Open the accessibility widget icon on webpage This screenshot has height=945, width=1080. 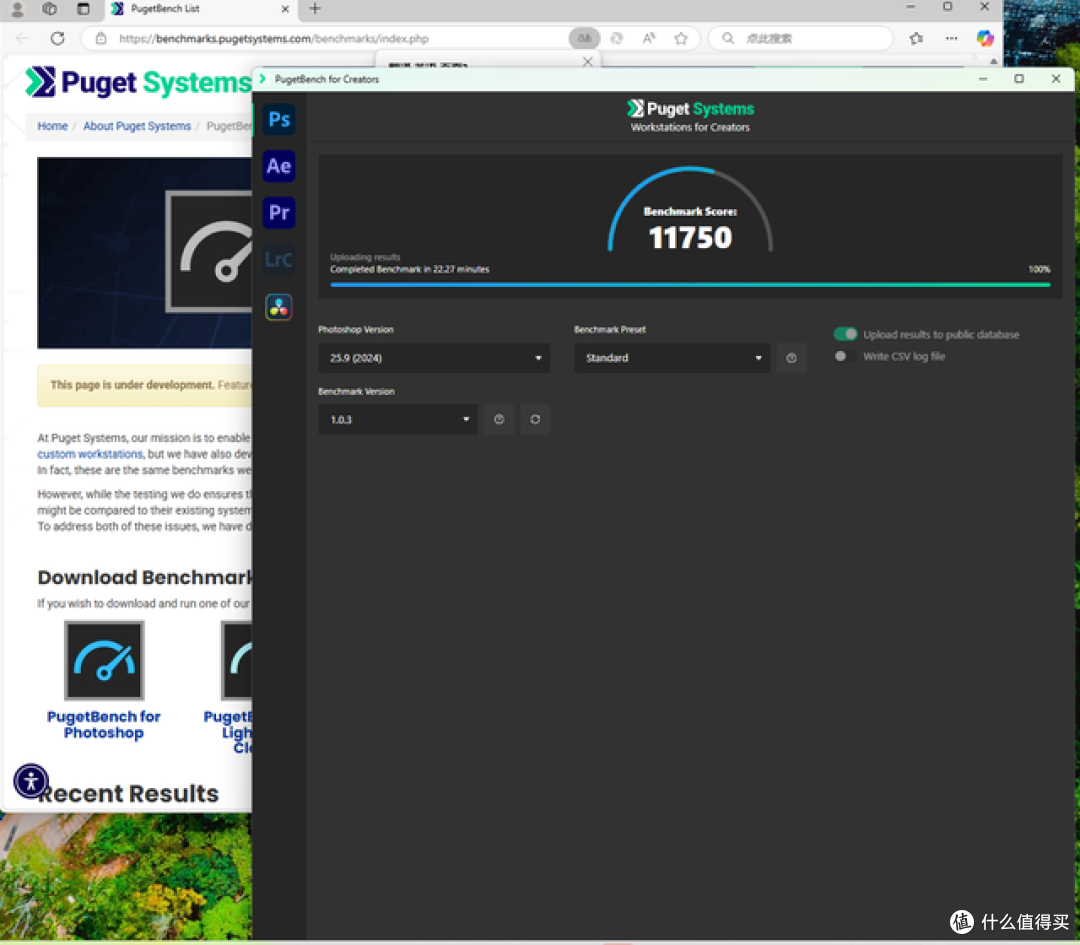click(31, 781)
